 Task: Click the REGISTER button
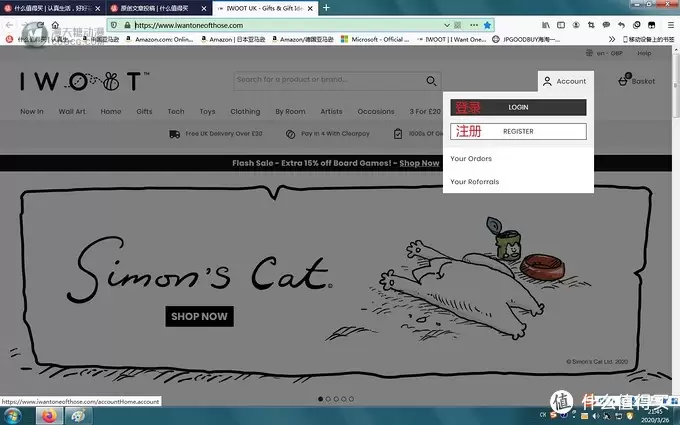[x=518, y=131]
